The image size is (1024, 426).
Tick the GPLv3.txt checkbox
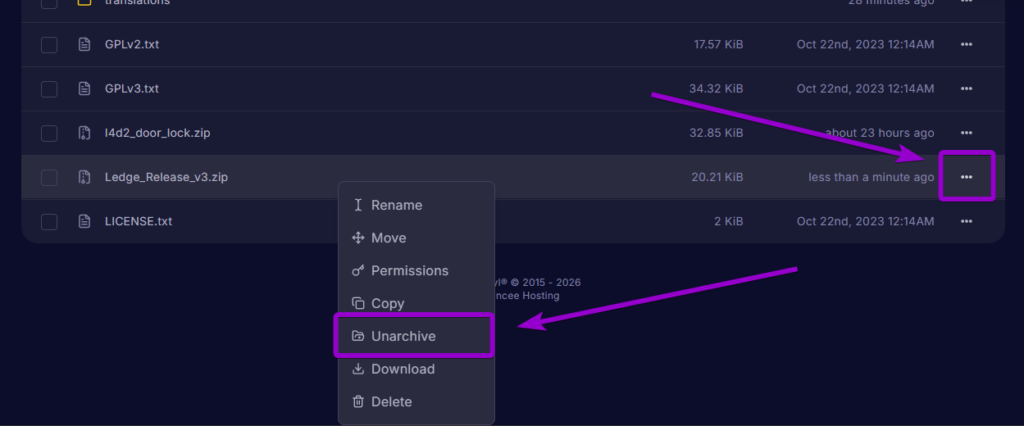pos(49,89)
